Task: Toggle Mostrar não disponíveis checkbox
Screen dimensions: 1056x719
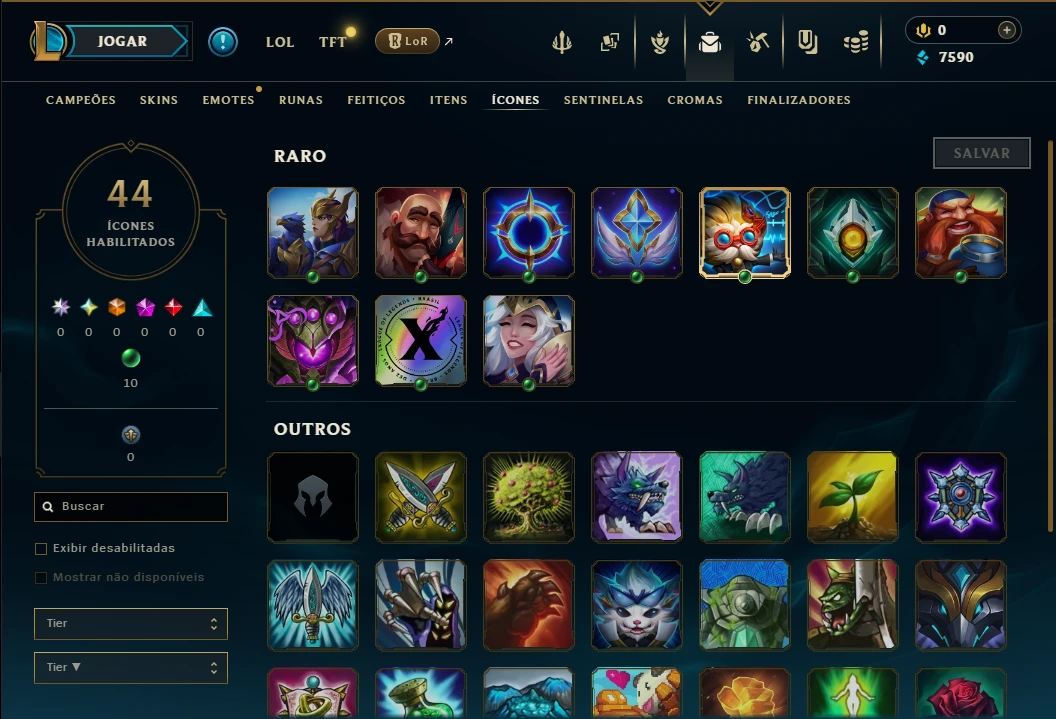Action: pos(41,578)
